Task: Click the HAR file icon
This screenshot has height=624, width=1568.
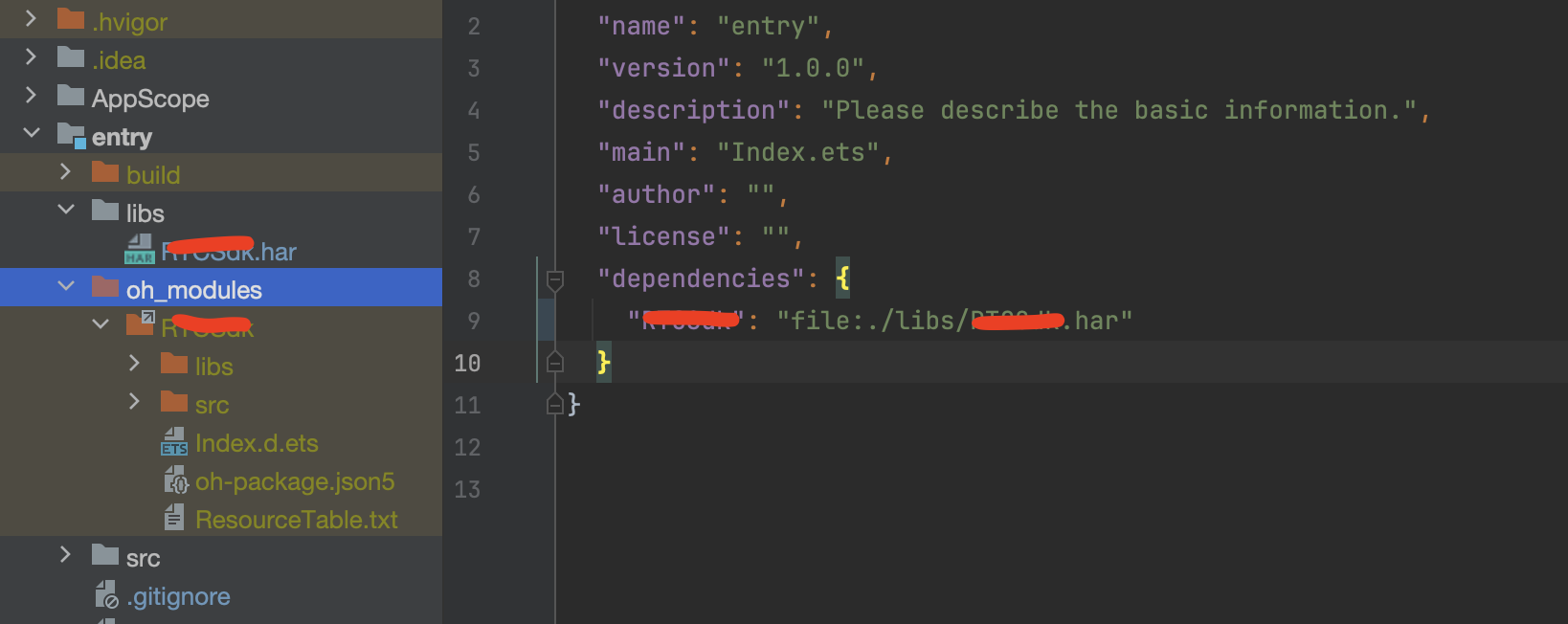Action: [x=140, y=249]
